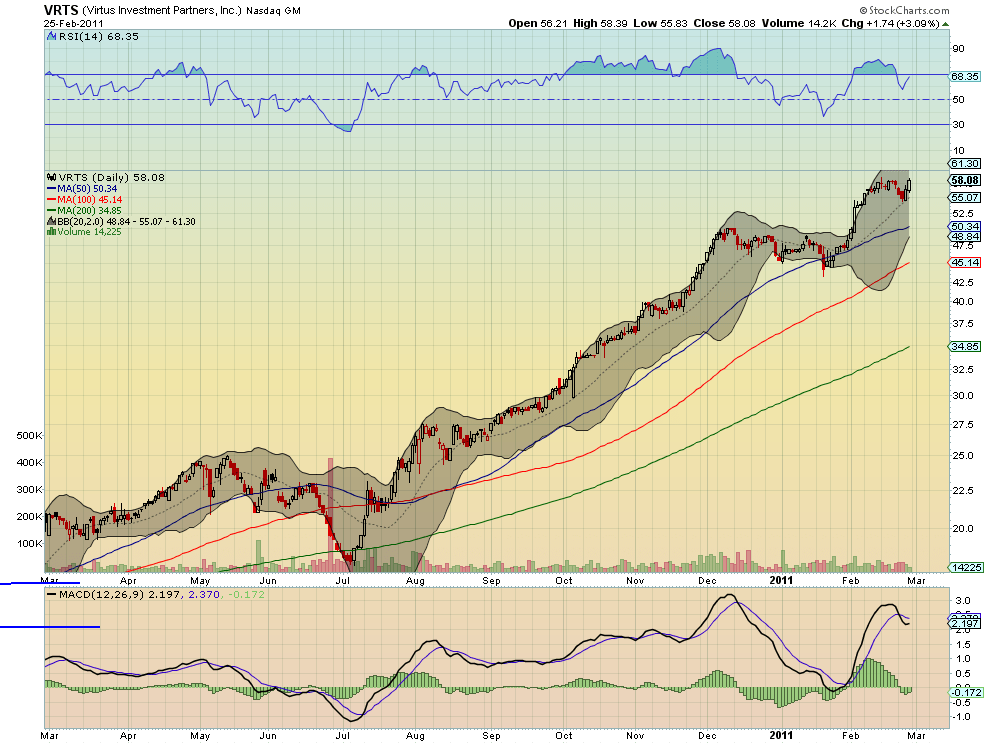
Task: Select the High 58.39 quote value
Action: 600,23
